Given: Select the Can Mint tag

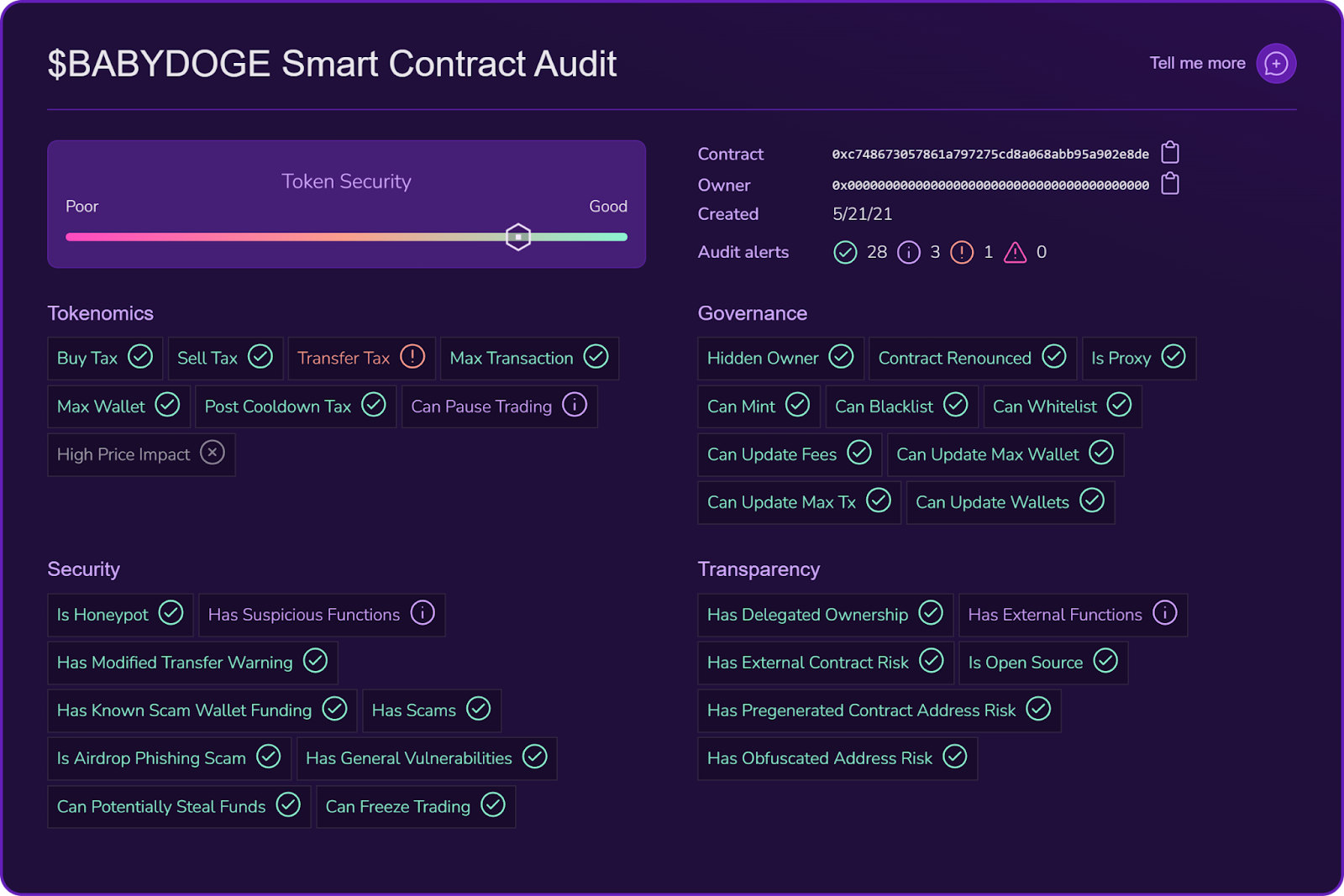Looking at the screenshot, I should click(x=758, y=406).
